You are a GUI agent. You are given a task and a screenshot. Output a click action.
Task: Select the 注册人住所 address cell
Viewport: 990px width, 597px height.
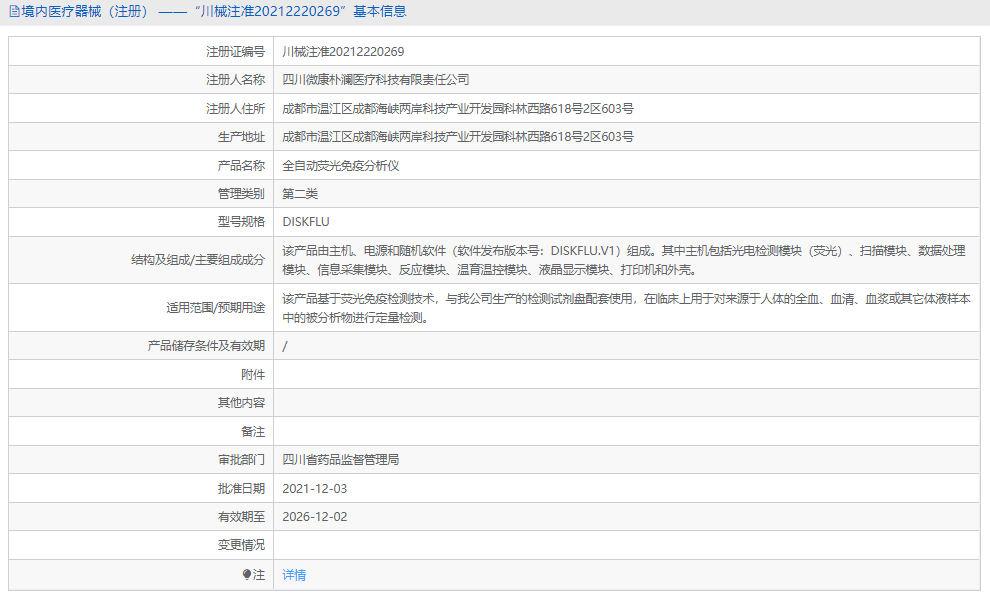click(x=460, y=108)
